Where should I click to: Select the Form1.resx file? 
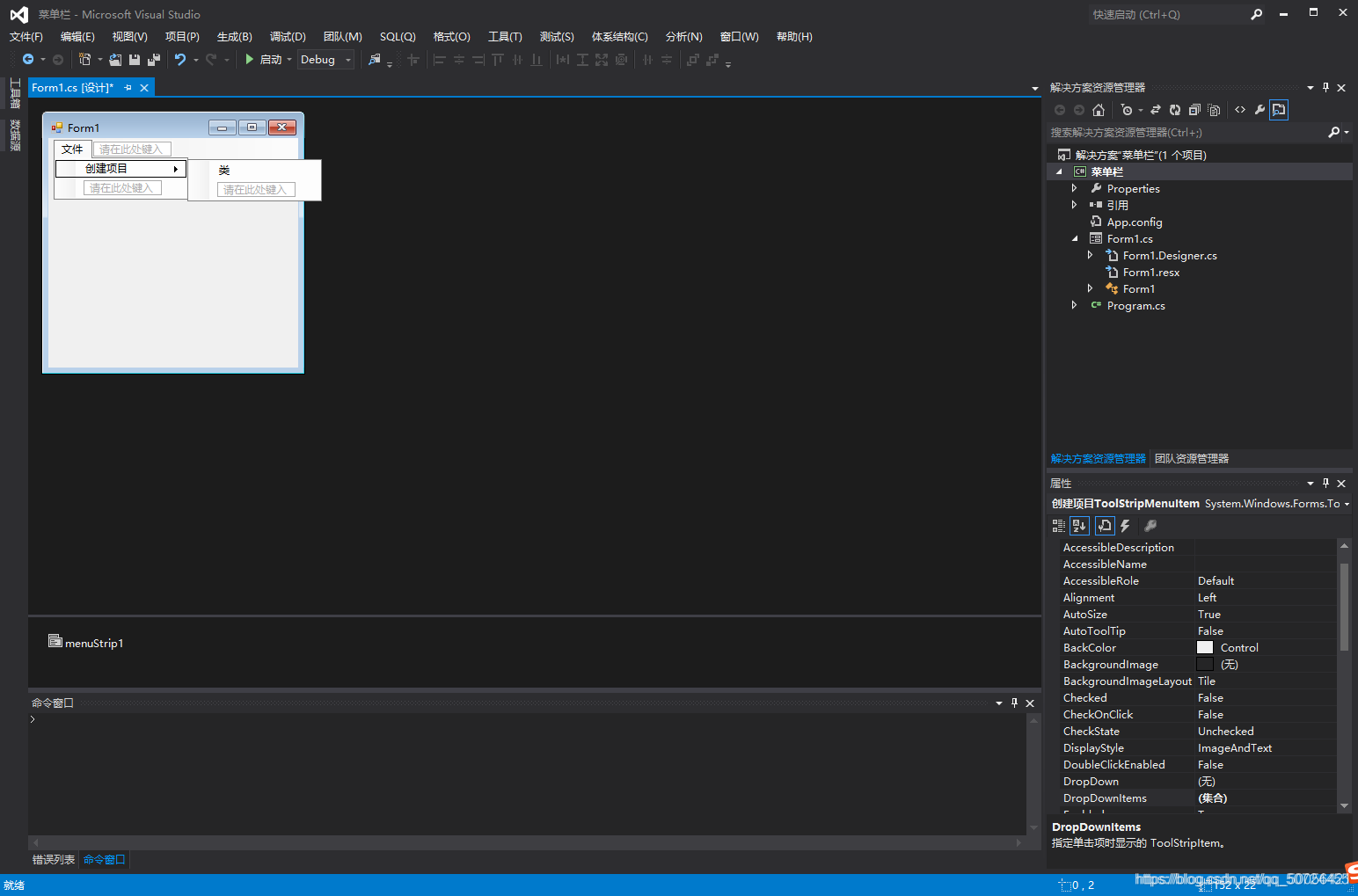(x=1150, y=273)
